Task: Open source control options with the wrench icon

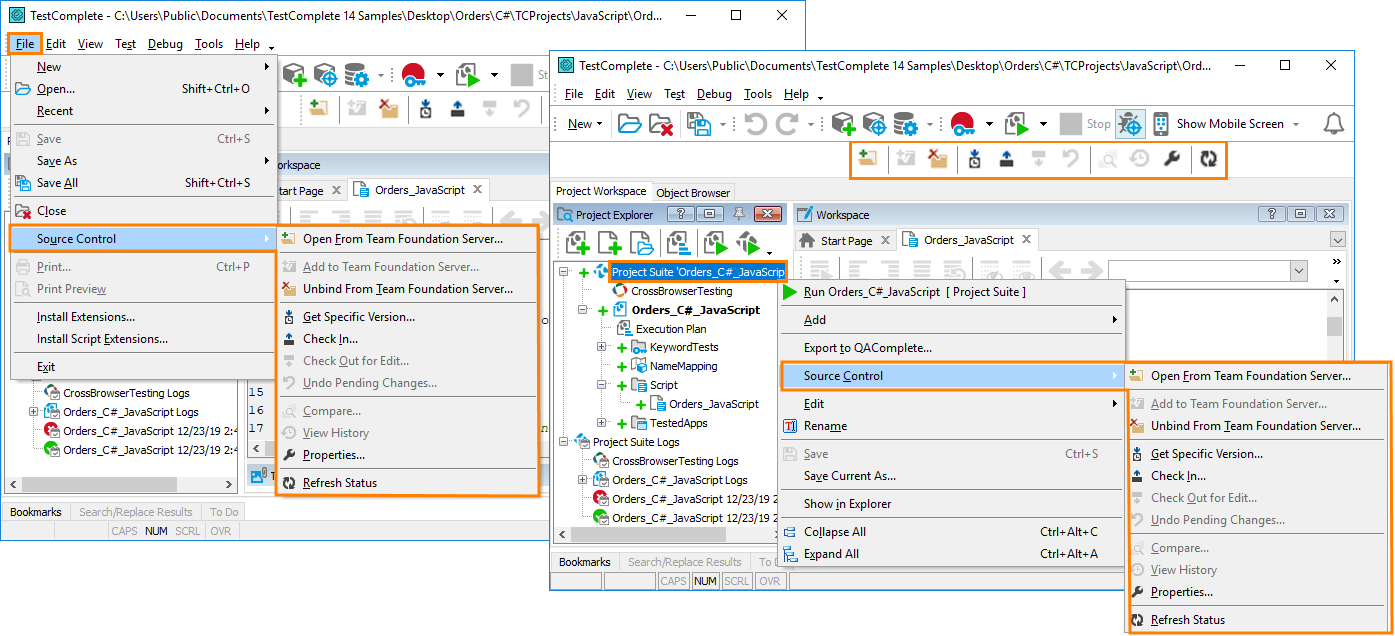Action: click(1172, 158)
